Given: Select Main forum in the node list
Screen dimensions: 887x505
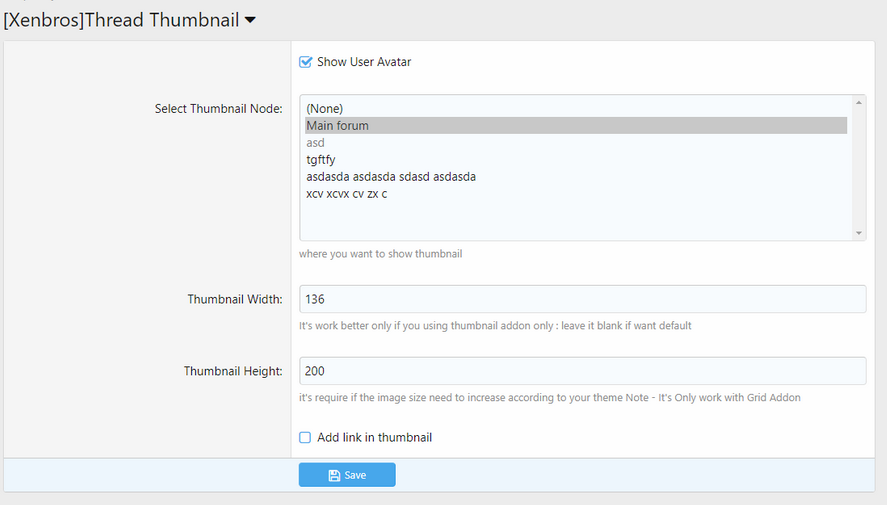Looking at the screenshot, I should (x=338, y=126).
